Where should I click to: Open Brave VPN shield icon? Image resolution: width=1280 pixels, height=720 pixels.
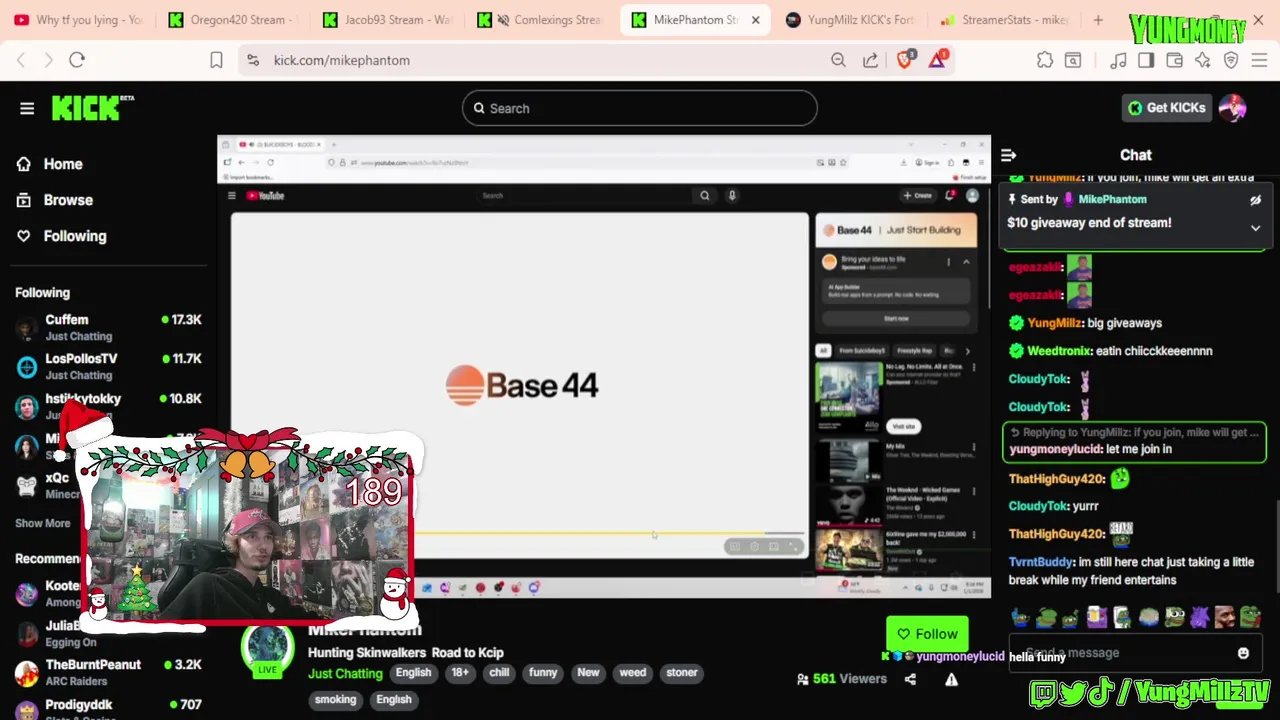[1231, 60]
